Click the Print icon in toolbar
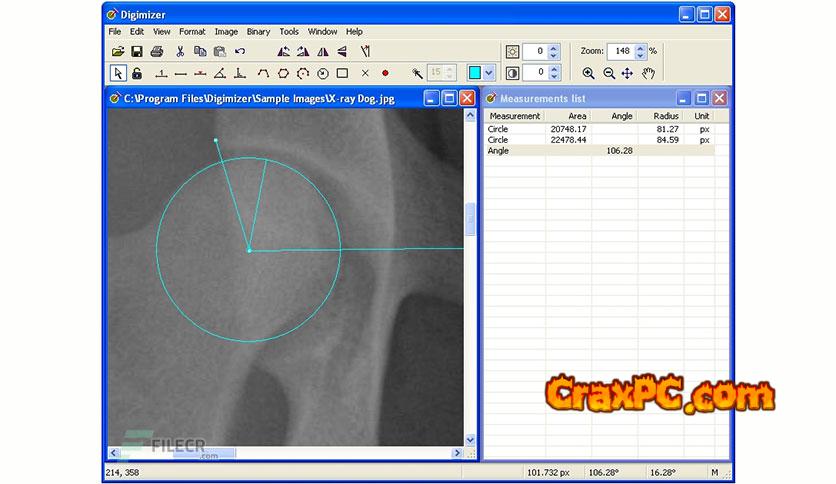This screenshot has height=484, width=836. click(x=156, y=51)
